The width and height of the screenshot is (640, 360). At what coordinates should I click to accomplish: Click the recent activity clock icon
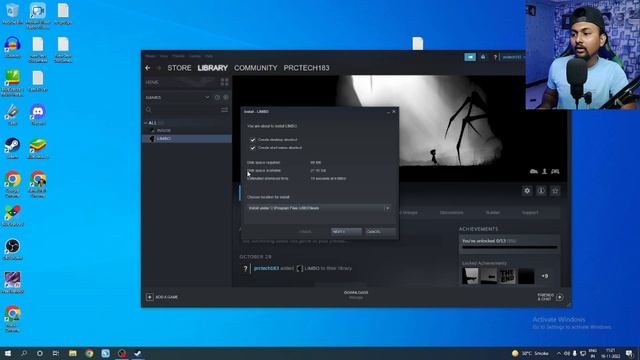click(x=217, y=98)
